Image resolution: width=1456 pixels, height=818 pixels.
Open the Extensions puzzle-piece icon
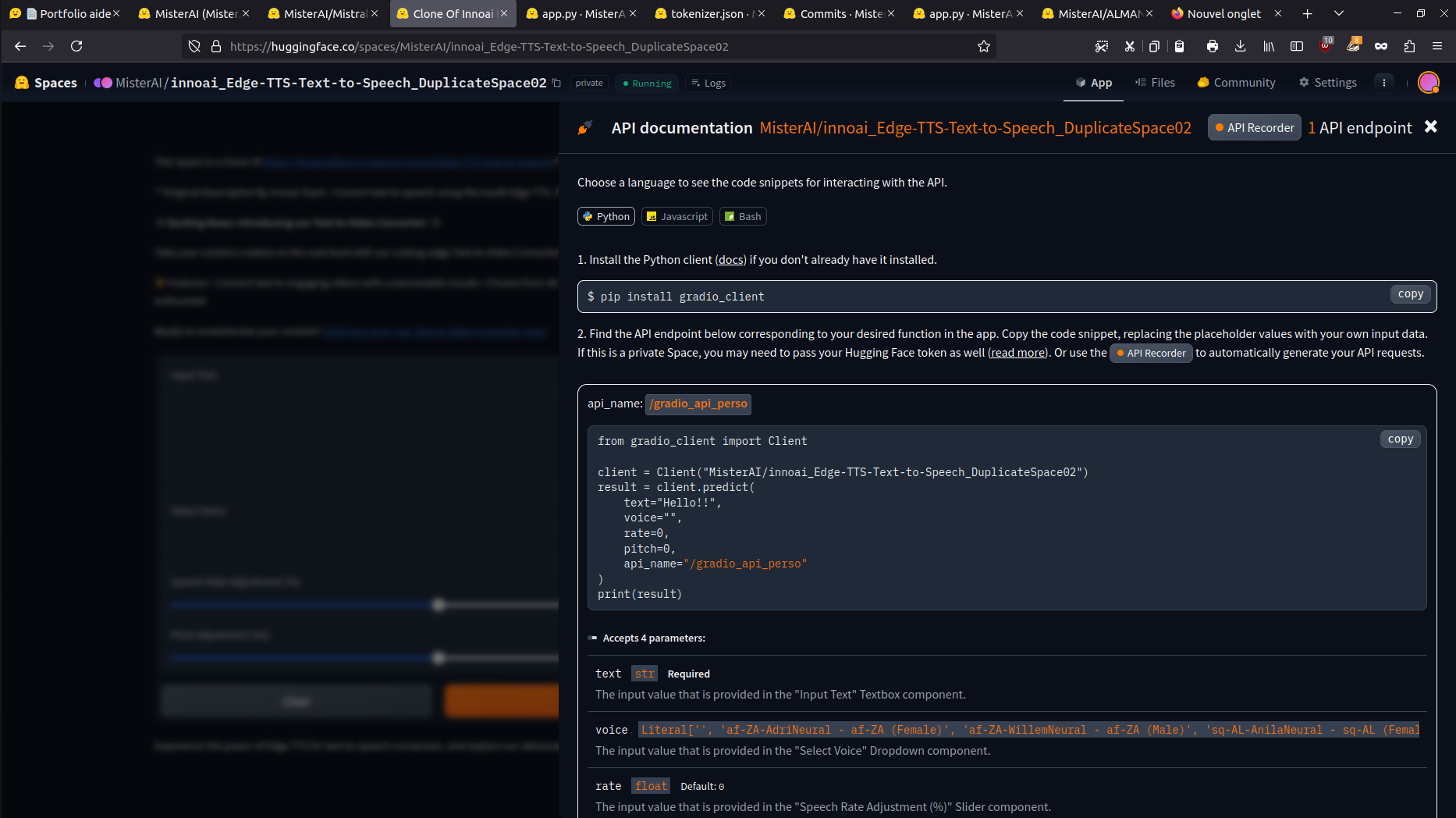[1409, 46]
